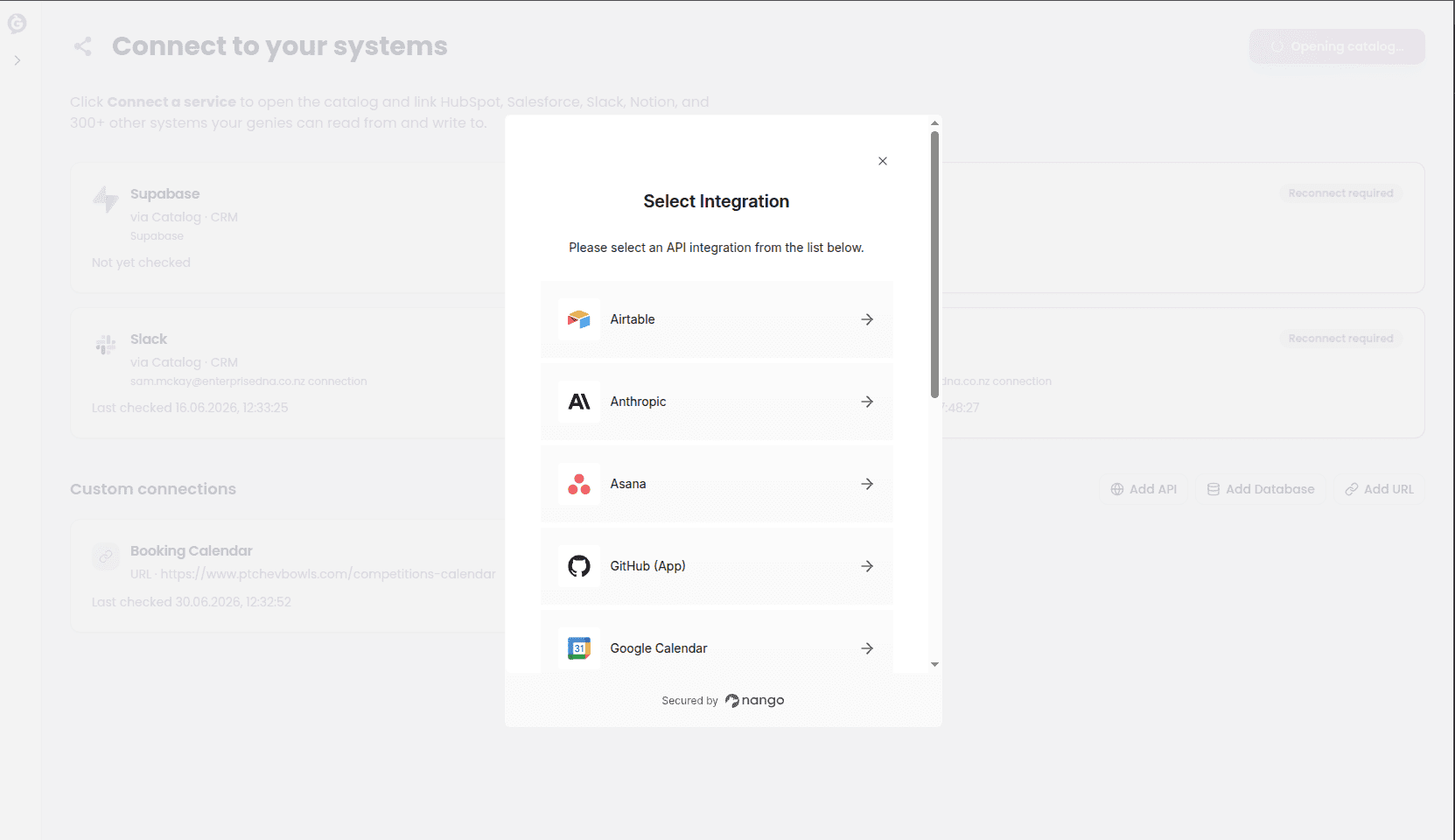Select the Asana integration label
Image resolution: width=1455 pixels, height=840 pixels.
[628, 484]
